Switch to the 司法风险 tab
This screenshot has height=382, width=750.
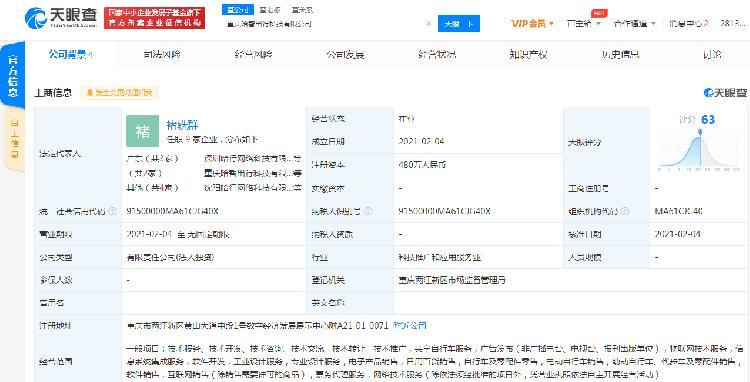point(162,55)
